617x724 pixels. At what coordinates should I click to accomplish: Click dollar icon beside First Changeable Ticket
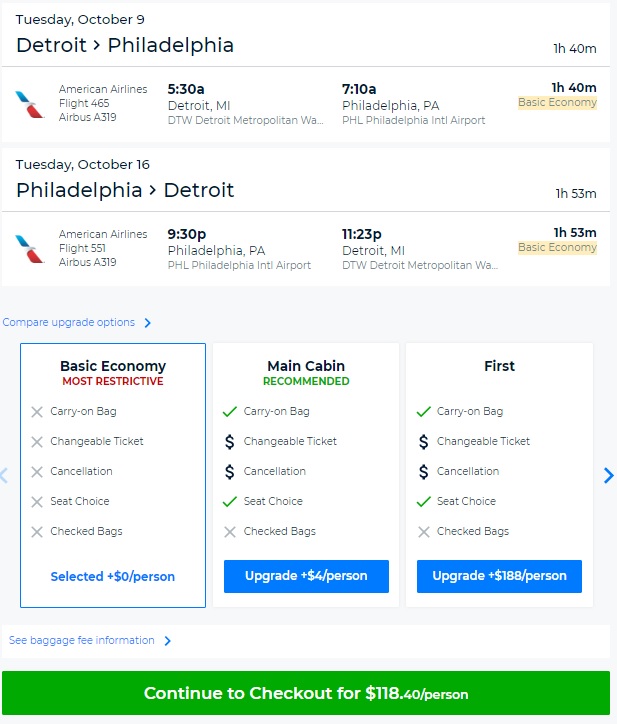pos(424,441)
